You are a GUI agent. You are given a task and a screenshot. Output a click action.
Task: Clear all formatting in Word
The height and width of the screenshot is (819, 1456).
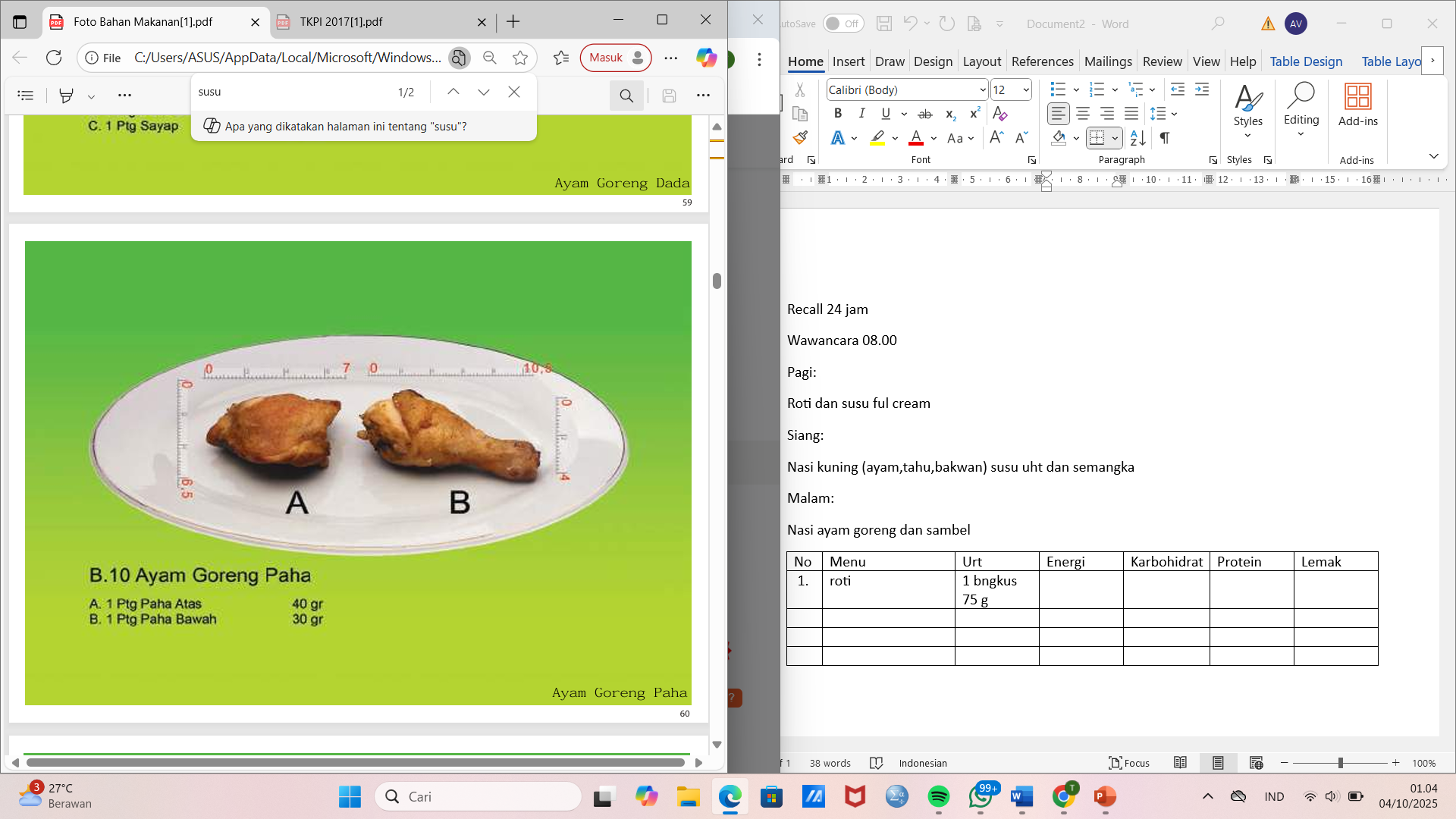(x=999, y=114)
